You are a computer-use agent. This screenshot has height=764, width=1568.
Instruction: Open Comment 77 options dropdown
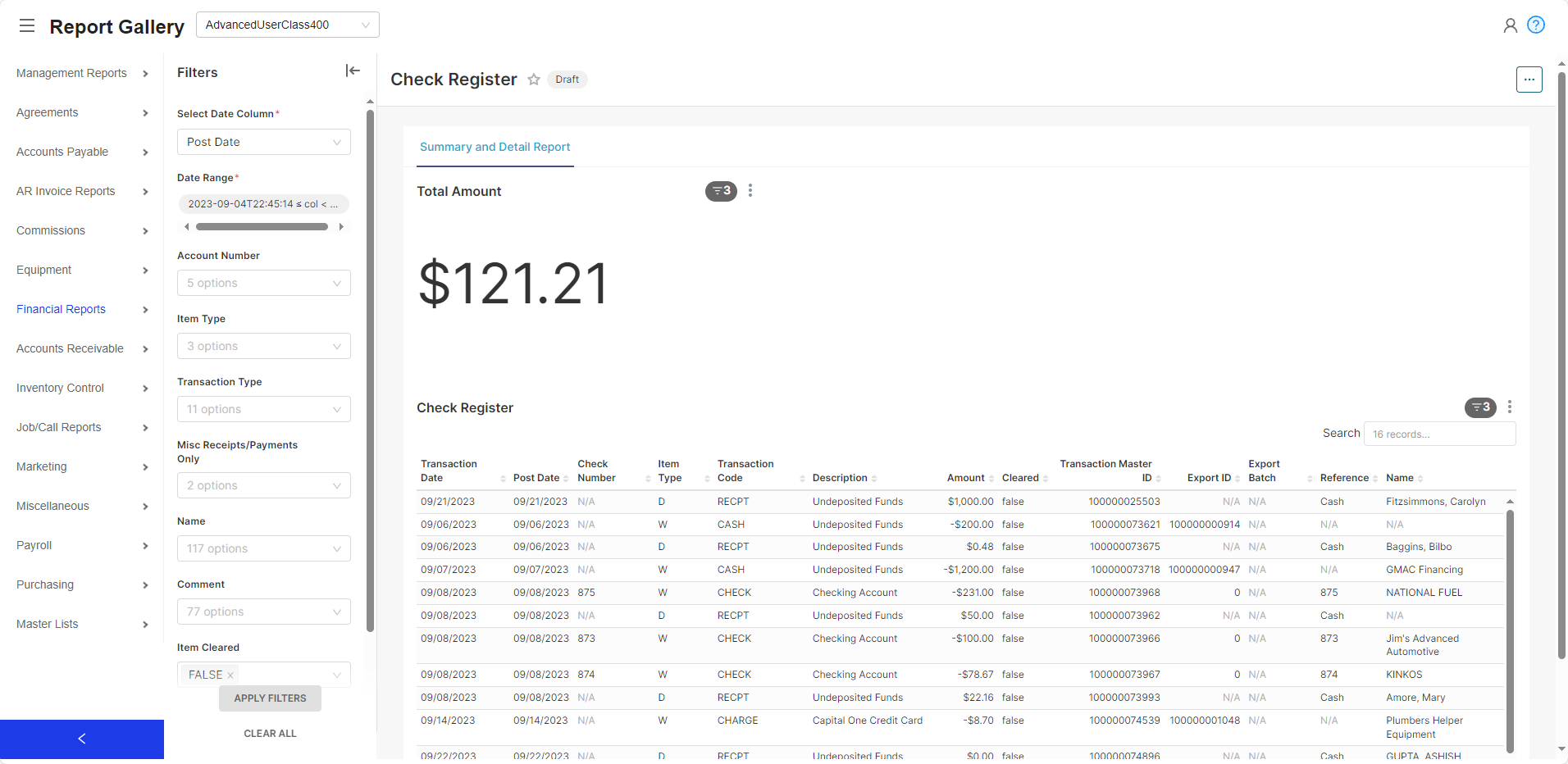[x=264, y=612]
